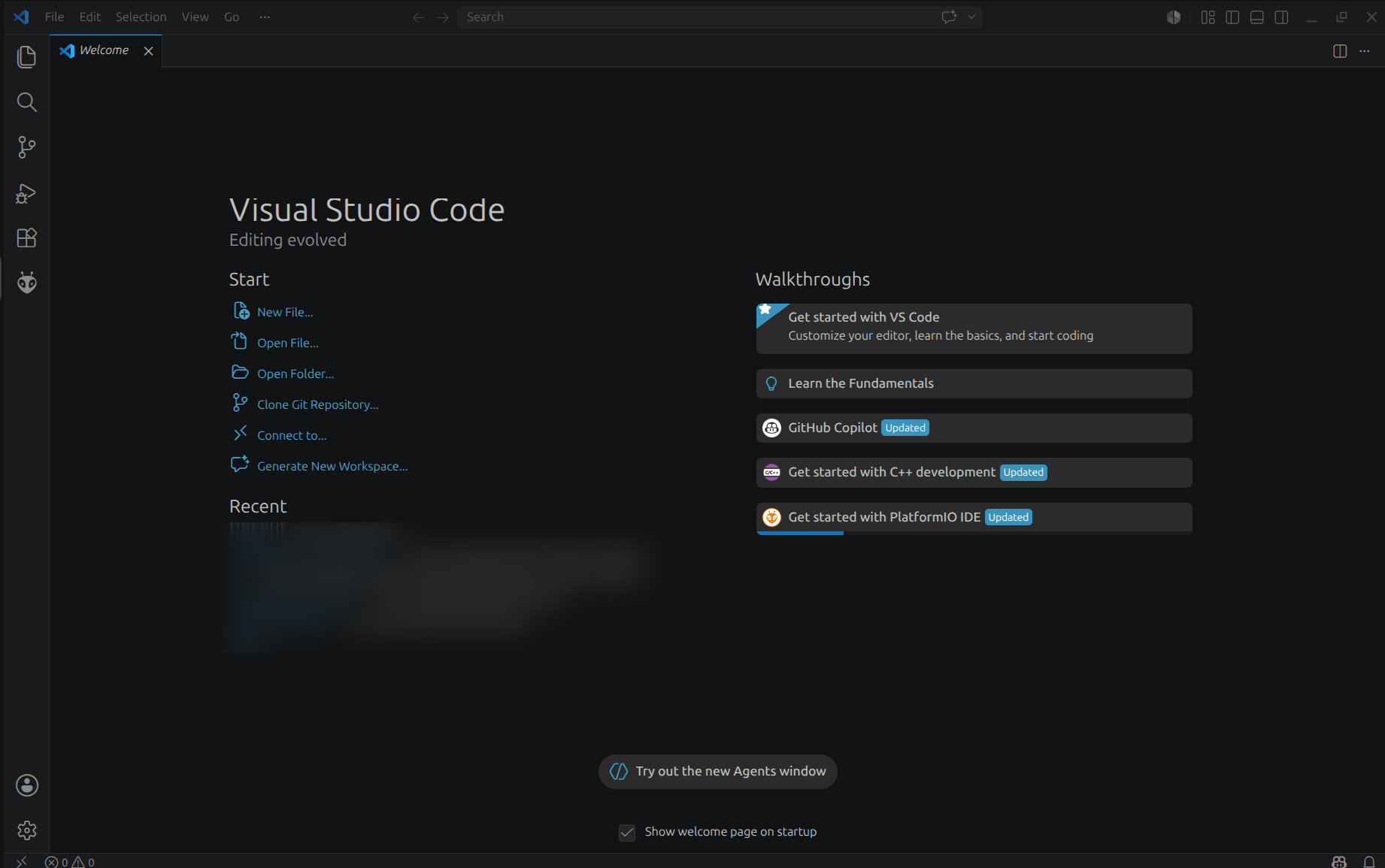Go back with the left arrow
Image resolution: width=1385 pixels, height=868 pixels.
(x=418, y=17)
